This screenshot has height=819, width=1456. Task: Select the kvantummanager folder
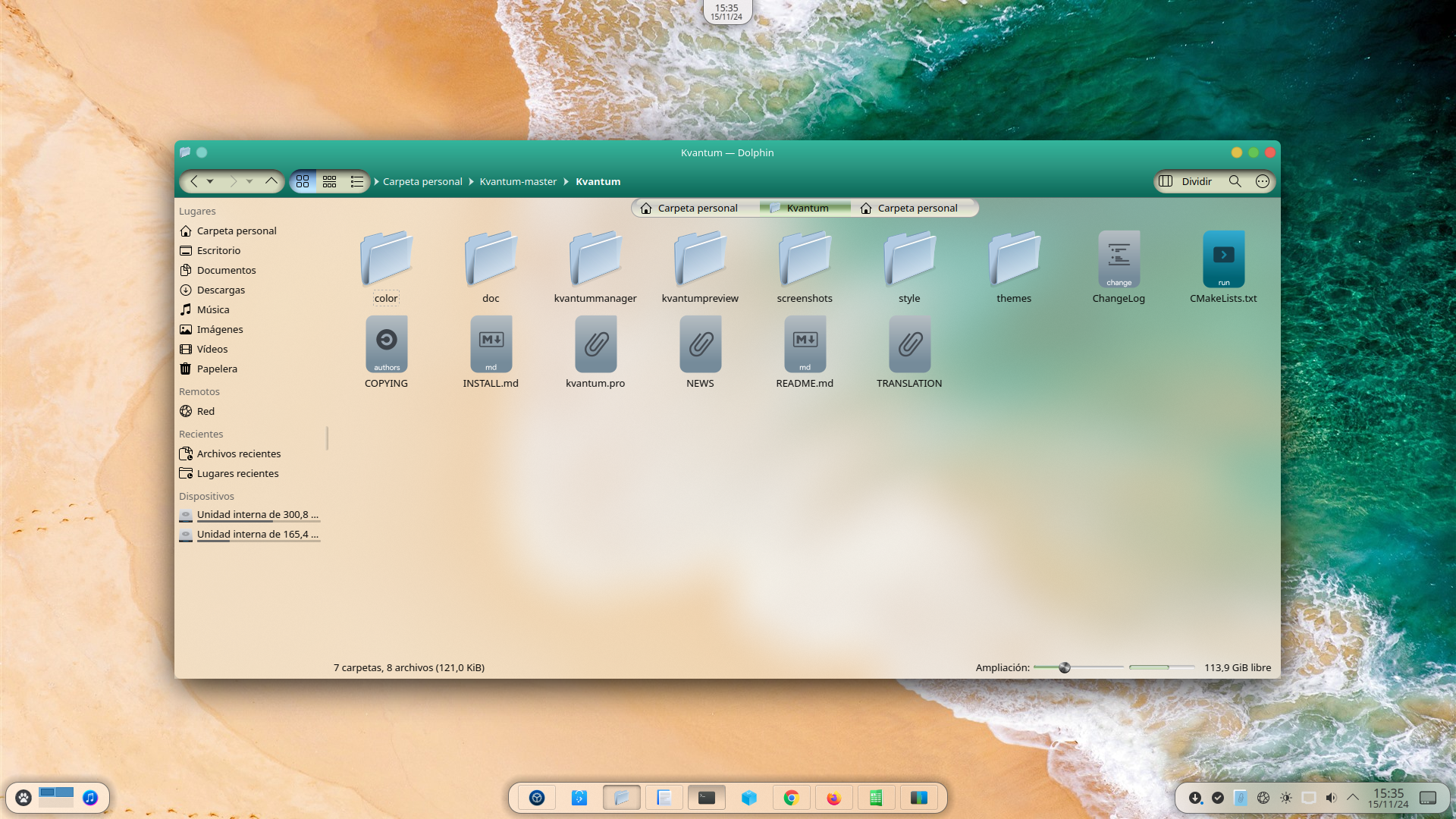[595, 267]
